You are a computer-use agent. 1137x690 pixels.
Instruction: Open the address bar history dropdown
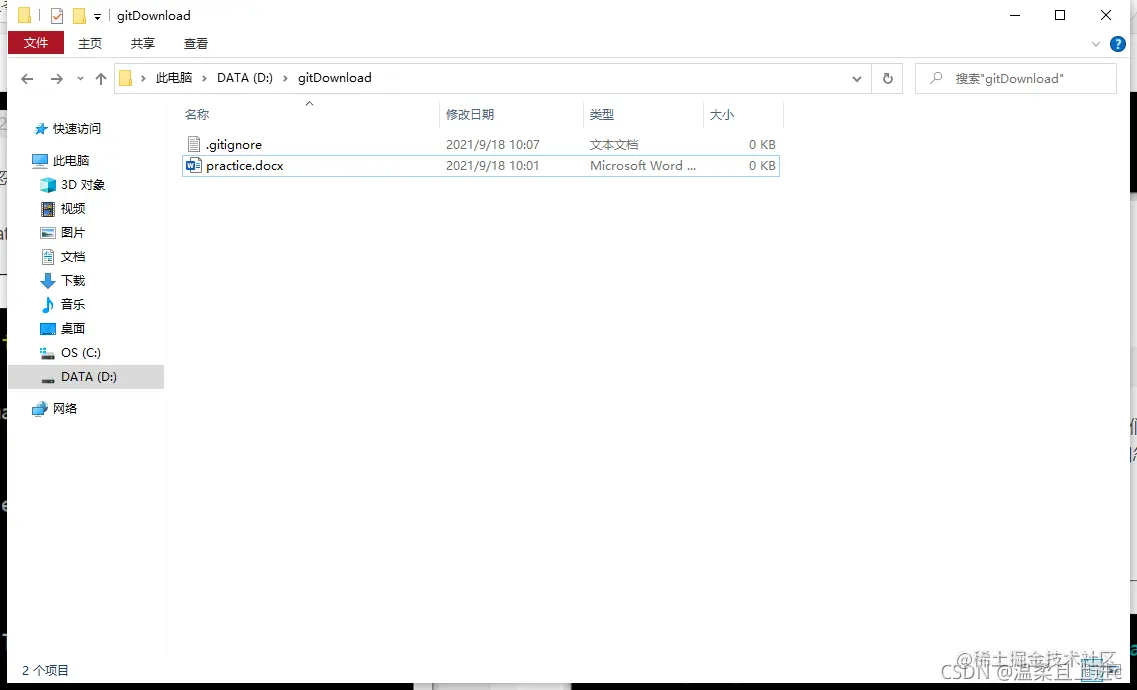pos(857,78)
